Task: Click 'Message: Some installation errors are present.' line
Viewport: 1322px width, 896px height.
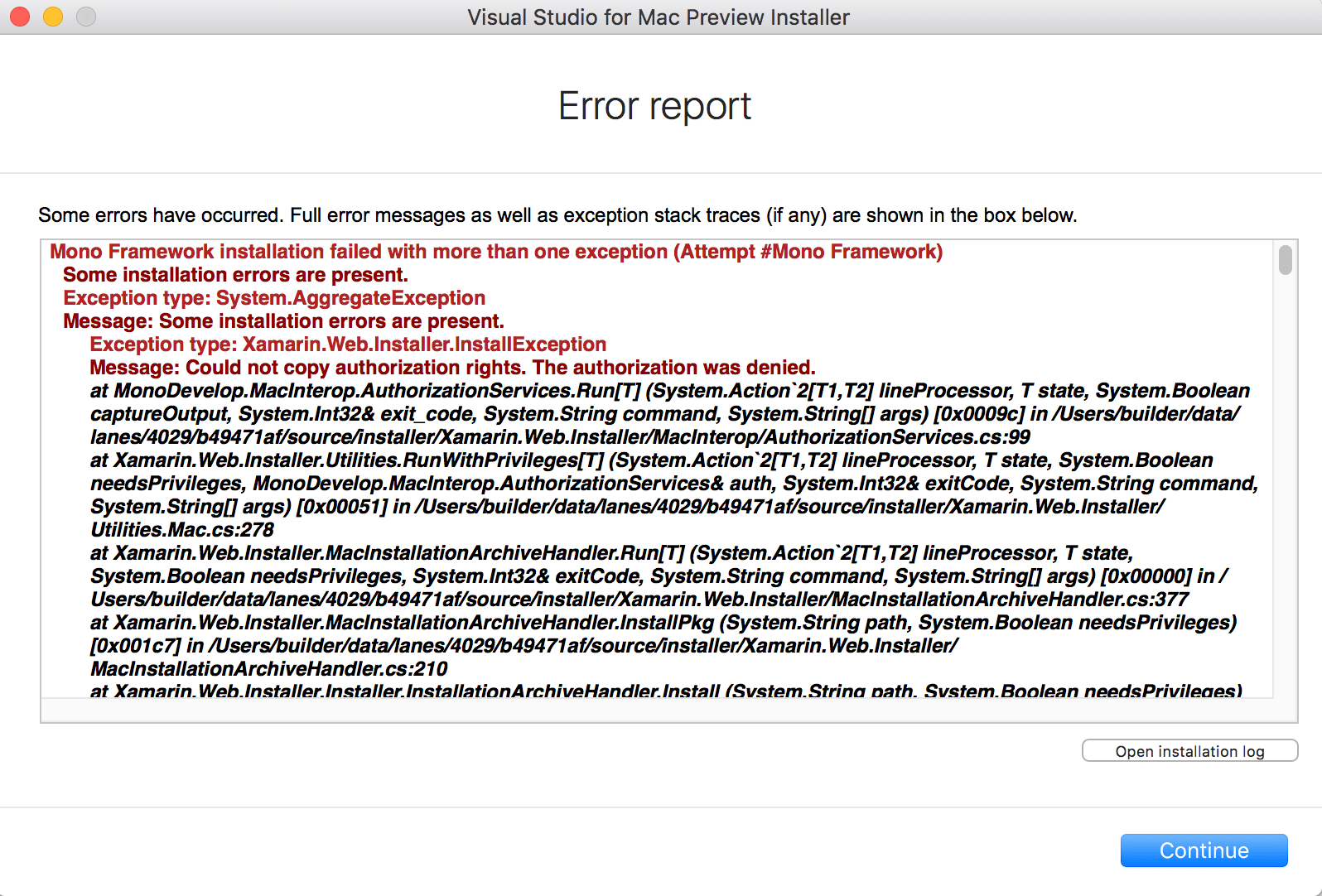Action: 283,321
